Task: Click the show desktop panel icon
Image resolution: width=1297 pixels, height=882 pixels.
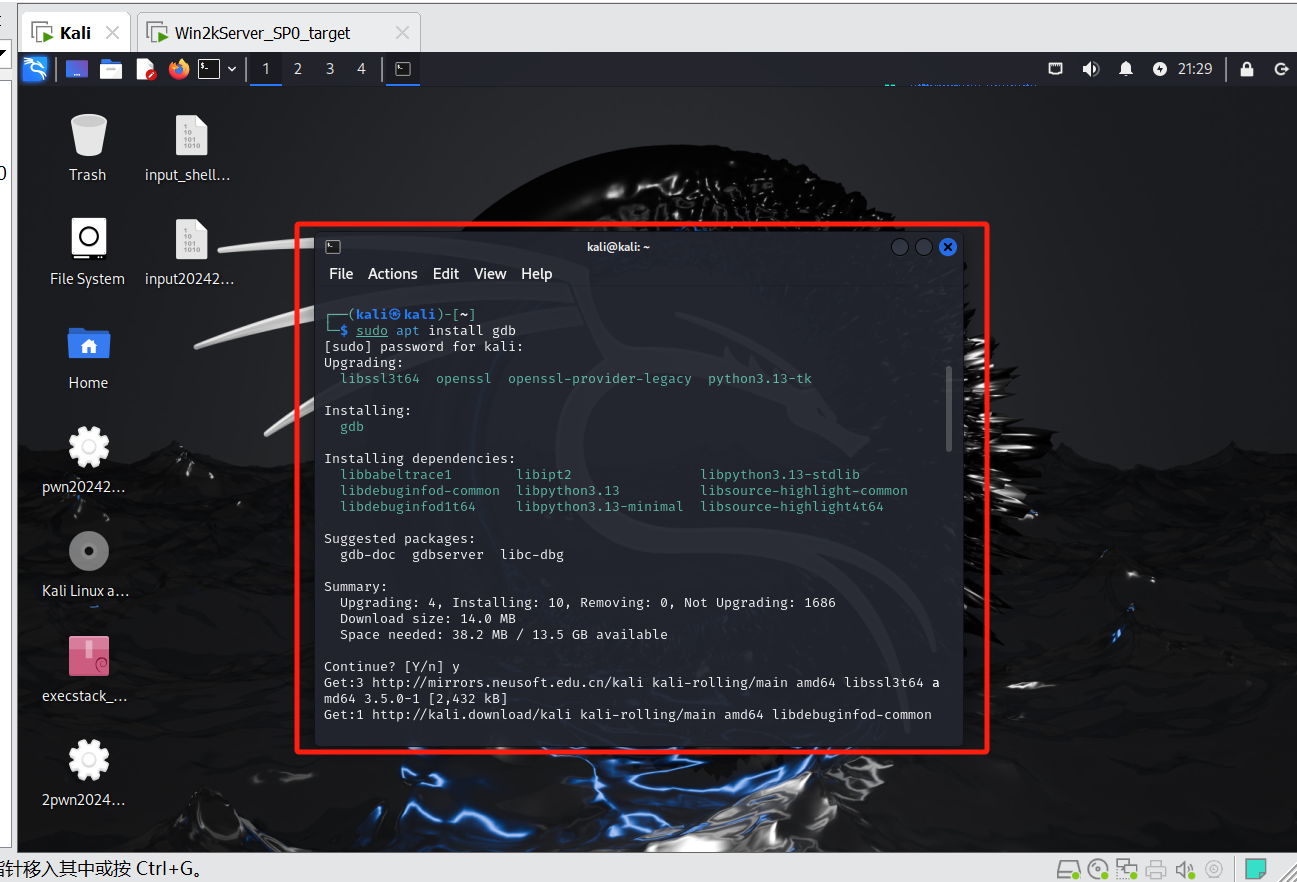Action: (77, 69)
